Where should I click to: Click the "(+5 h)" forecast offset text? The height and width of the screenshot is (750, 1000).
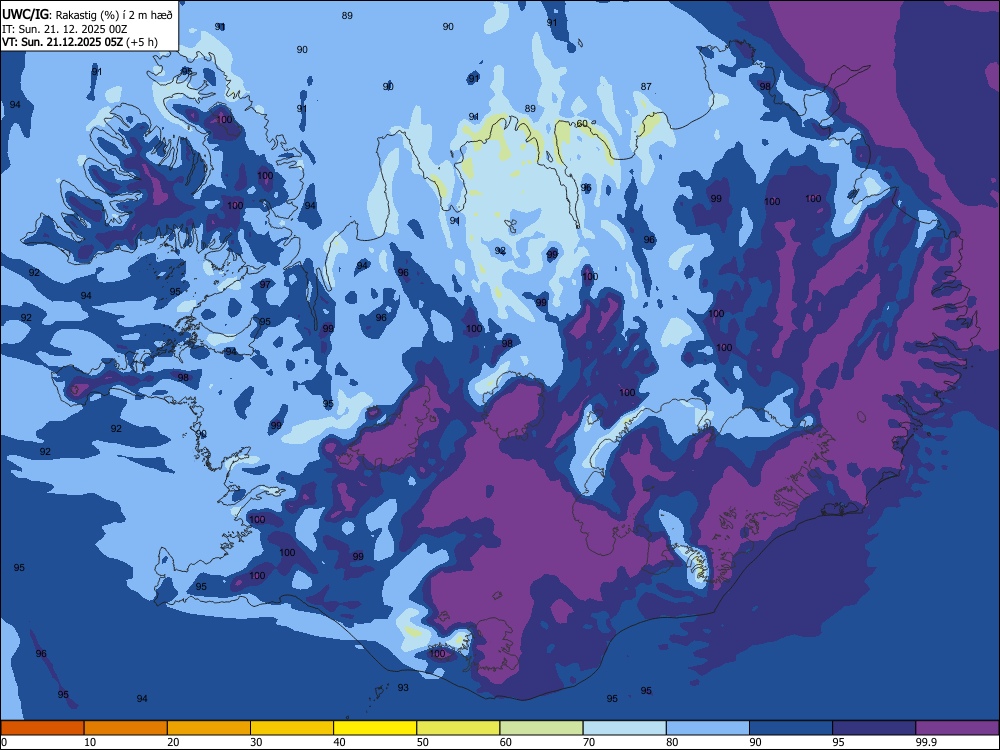(x=142, y=42)
